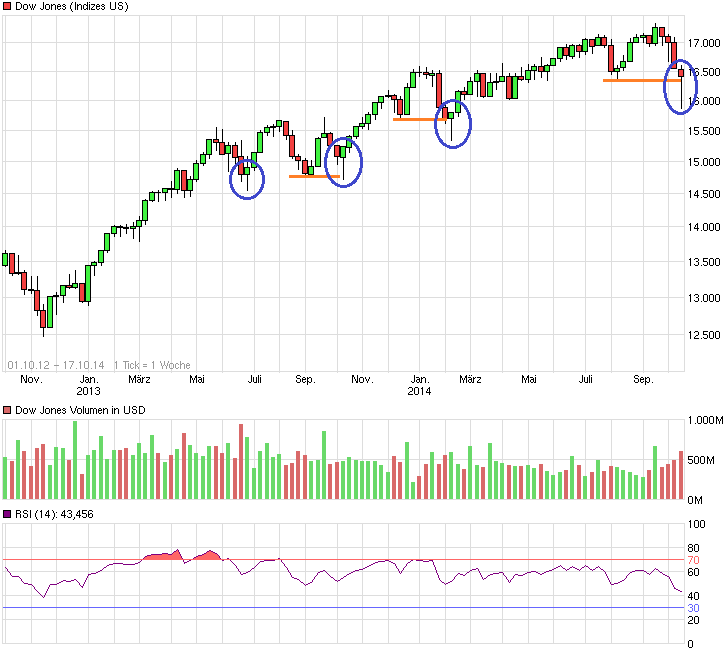Click the 14.000 price axis label

704,227
